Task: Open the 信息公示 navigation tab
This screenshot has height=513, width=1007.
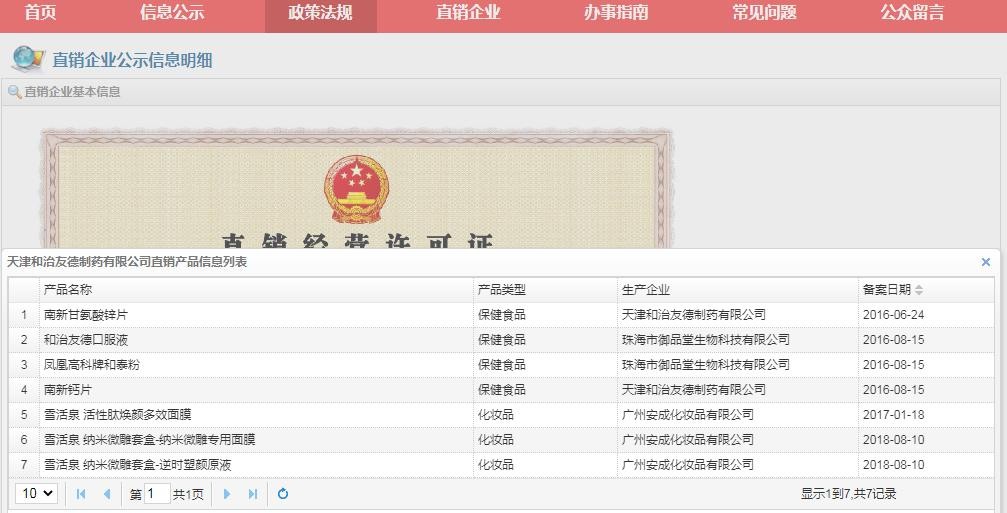Action: 172,13
